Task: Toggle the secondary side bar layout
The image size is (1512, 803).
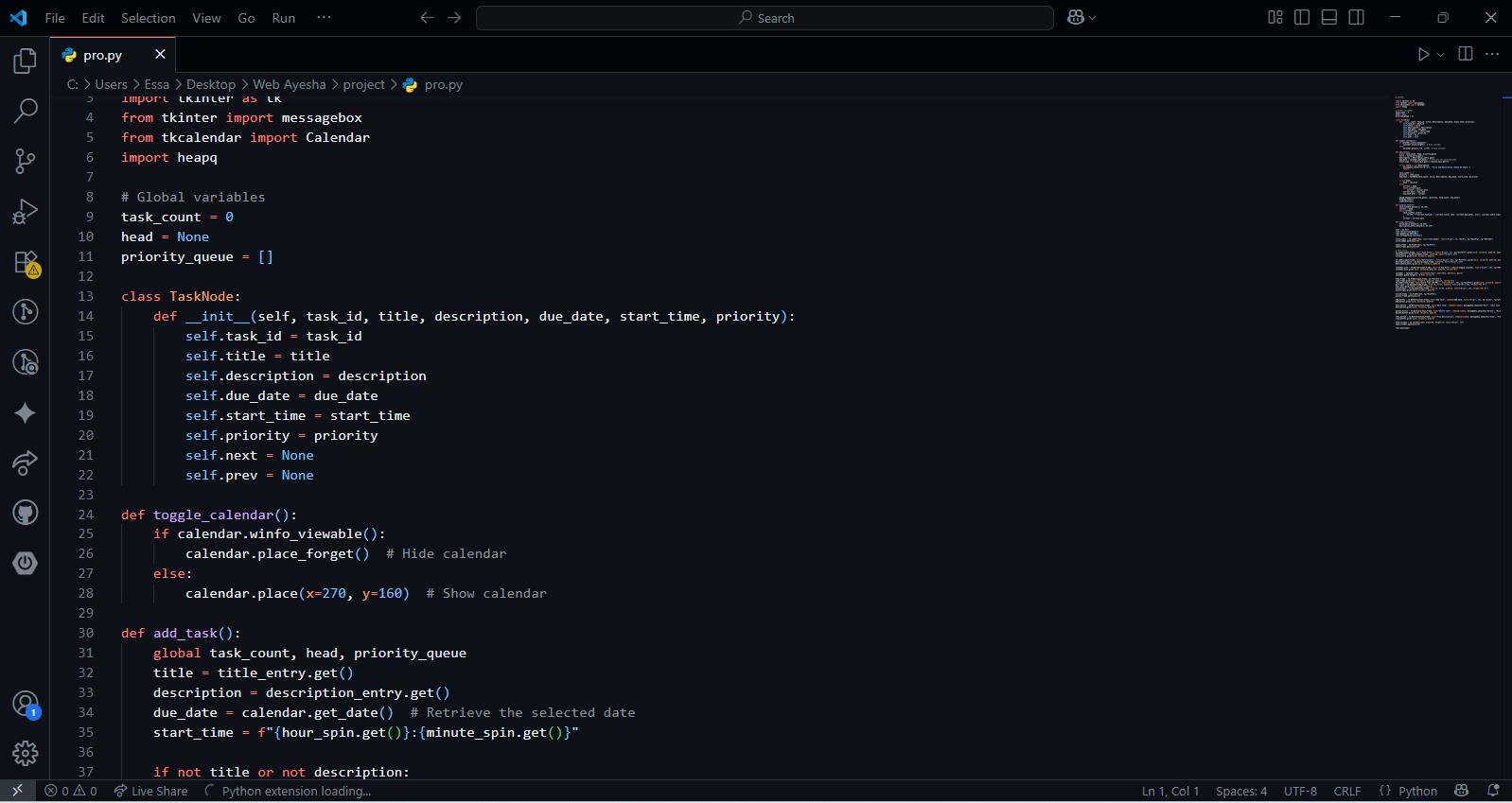Action: click(x=1357, y=18)
